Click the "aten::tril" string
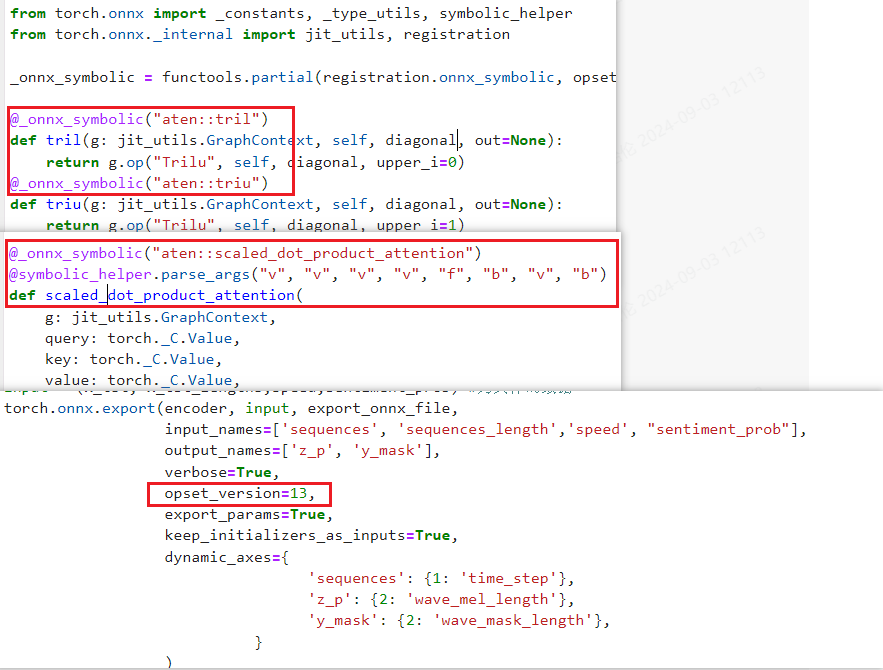Image resolution: width=883 pixels, height=670 pixels. coord(207,119)
